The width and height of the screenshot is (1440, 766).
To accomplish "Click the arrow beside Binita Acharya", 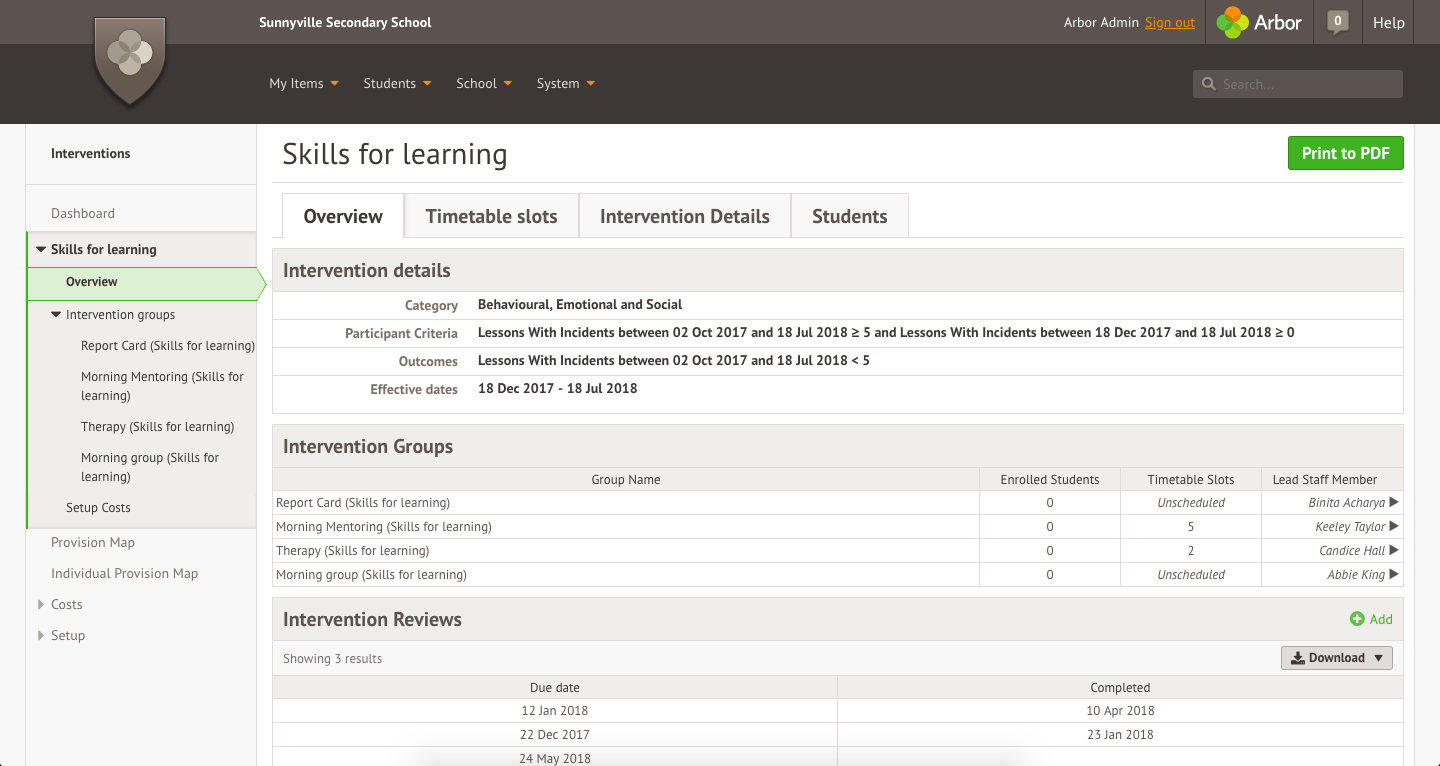I will click(x=1394, y=503).
